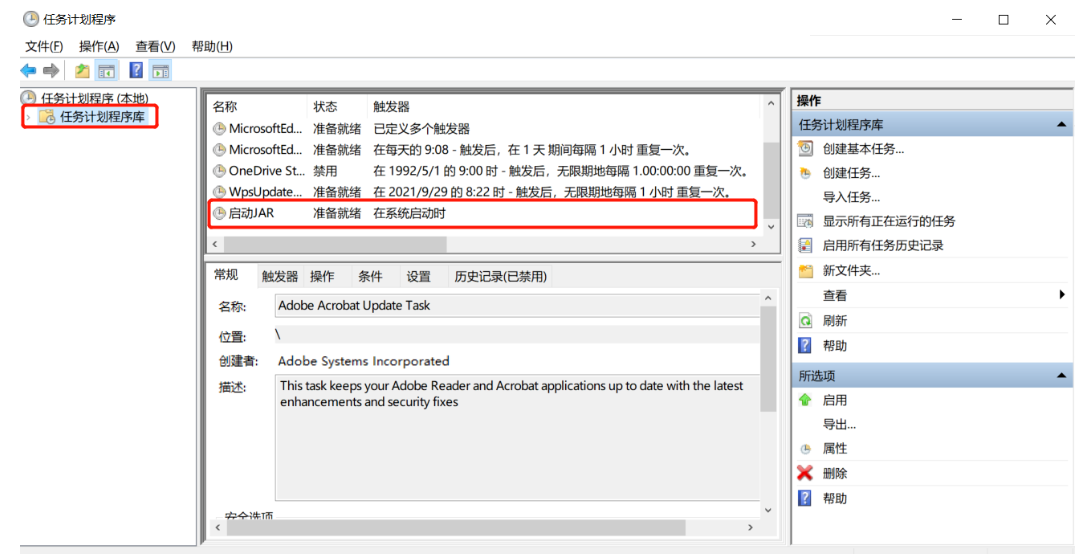This screenshot has height=554, width=1077.
Task: Click the task list vertical scrollbar up arrow
Action: pyautogui.click(x=770, y=104)
